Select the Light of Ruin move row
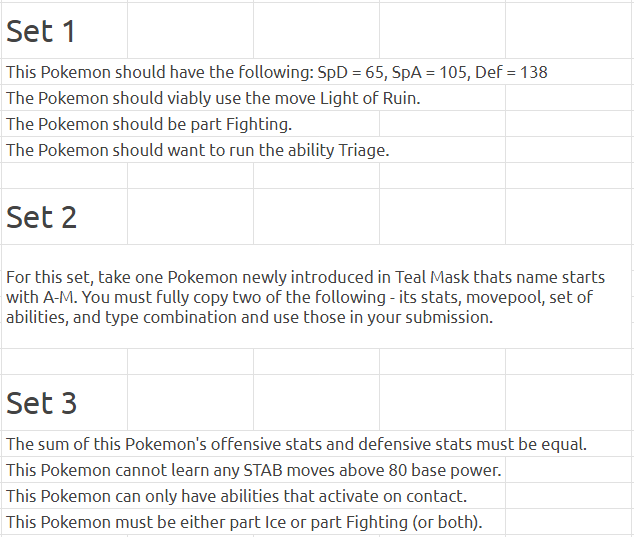This screenshot has width=634, height=537. (253, 98)
